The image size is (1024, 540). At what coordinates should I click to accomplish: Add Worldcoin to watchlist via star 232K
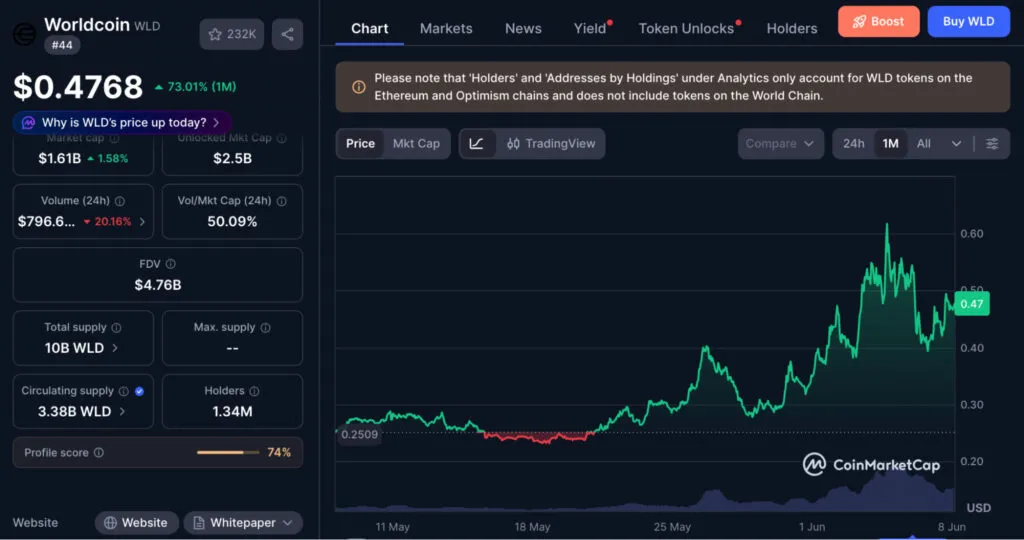coord(232,34)
